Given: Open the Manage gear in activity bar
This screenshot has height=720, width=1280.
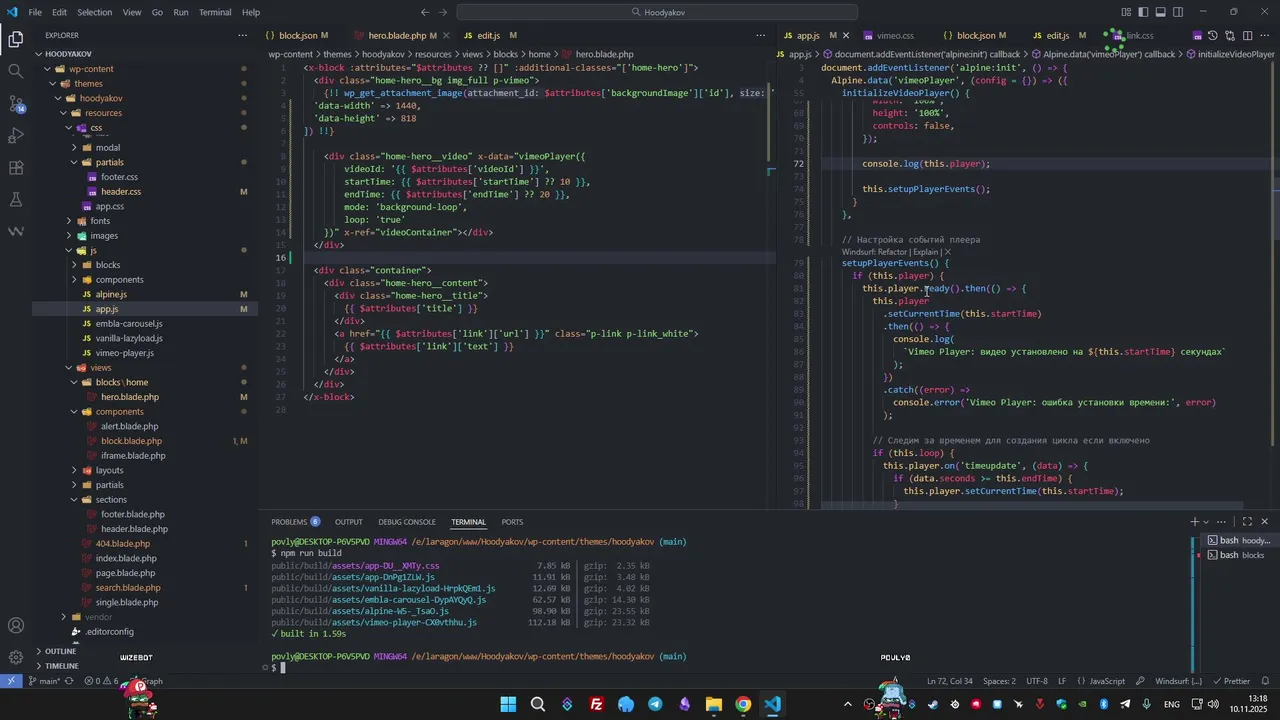Looking at the screenshot, I should click(x=15, y=658).
